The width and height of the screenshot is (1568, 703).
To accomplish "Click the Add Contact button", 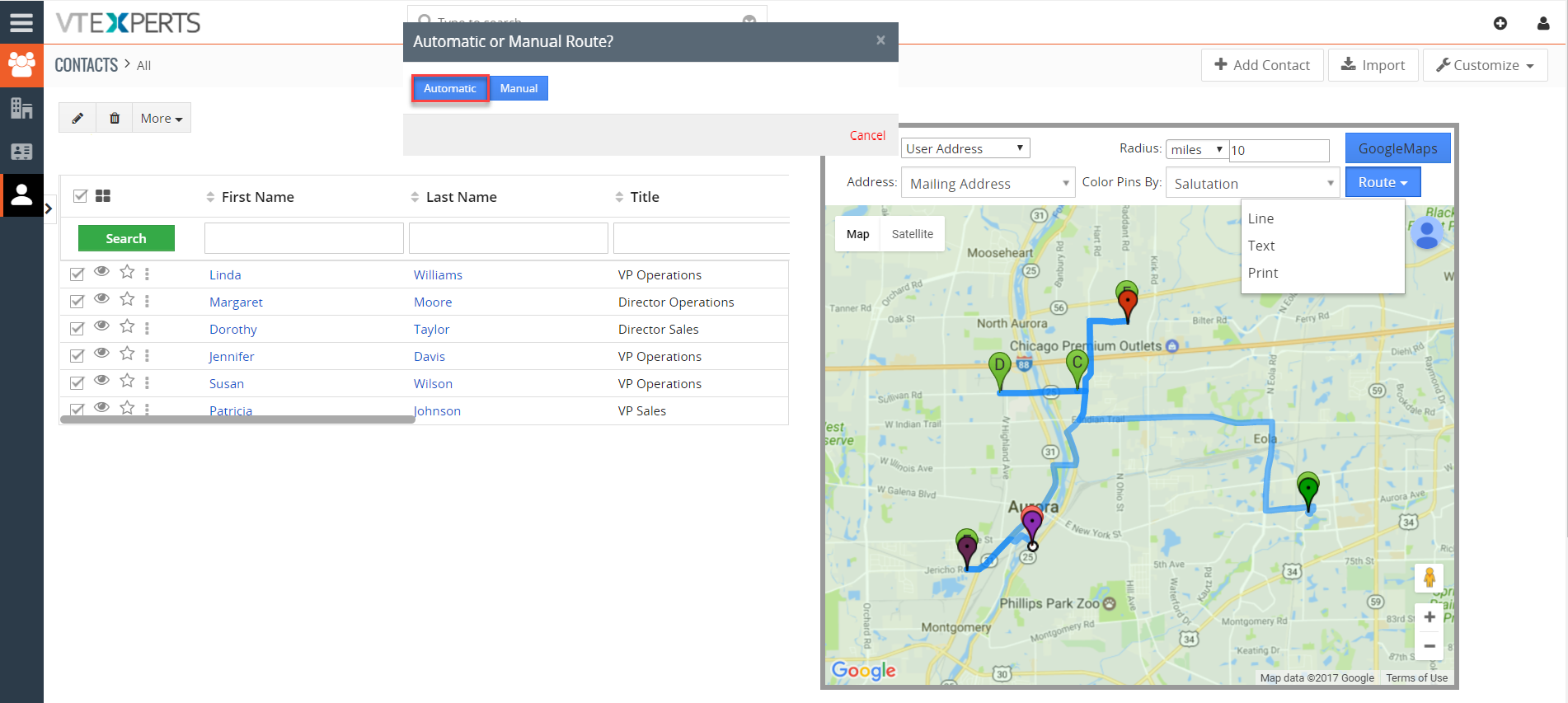I will (1262, 65).
